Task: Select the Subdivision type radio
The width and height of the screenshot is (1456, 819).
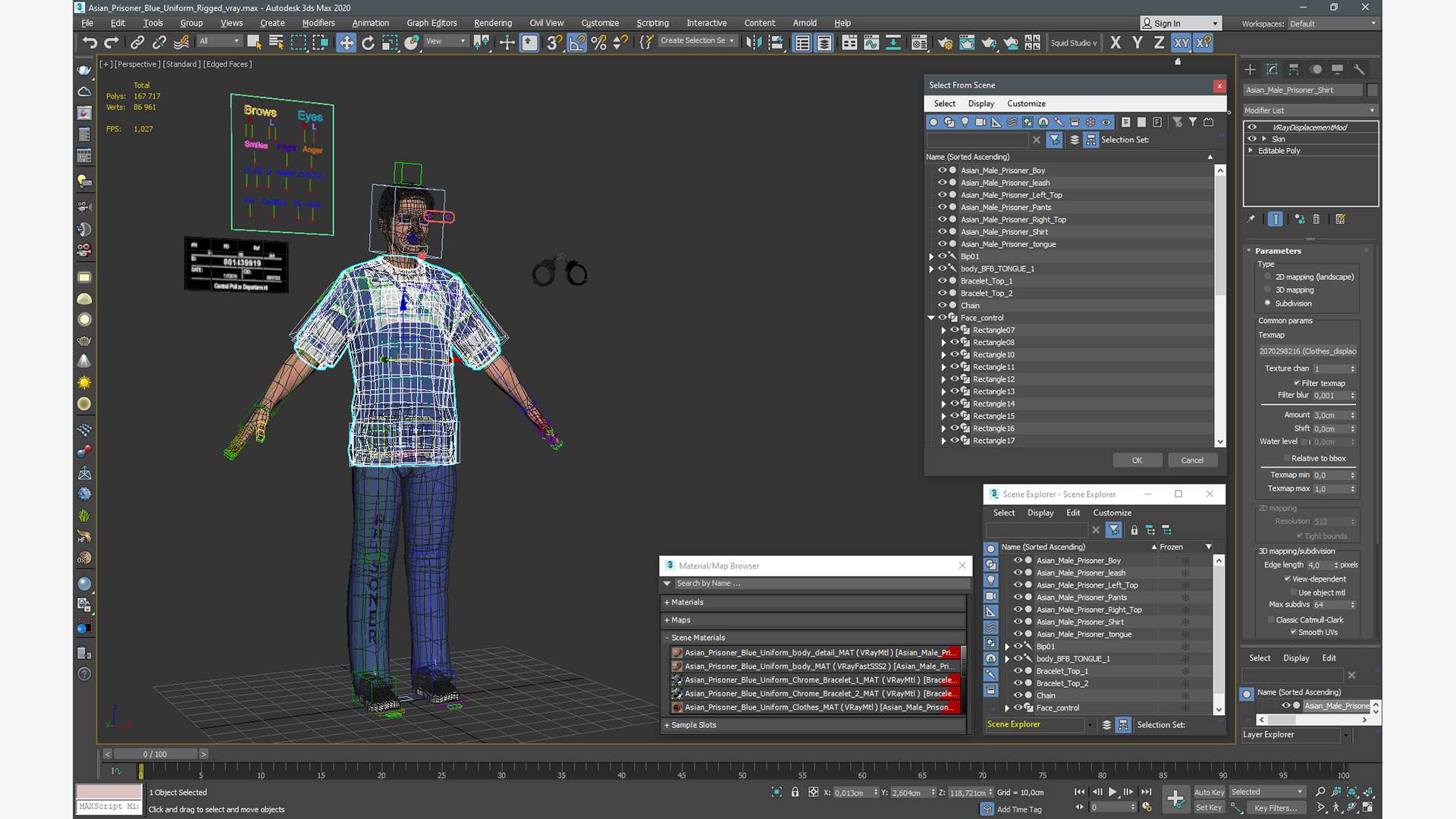Action: (1267, 303)
